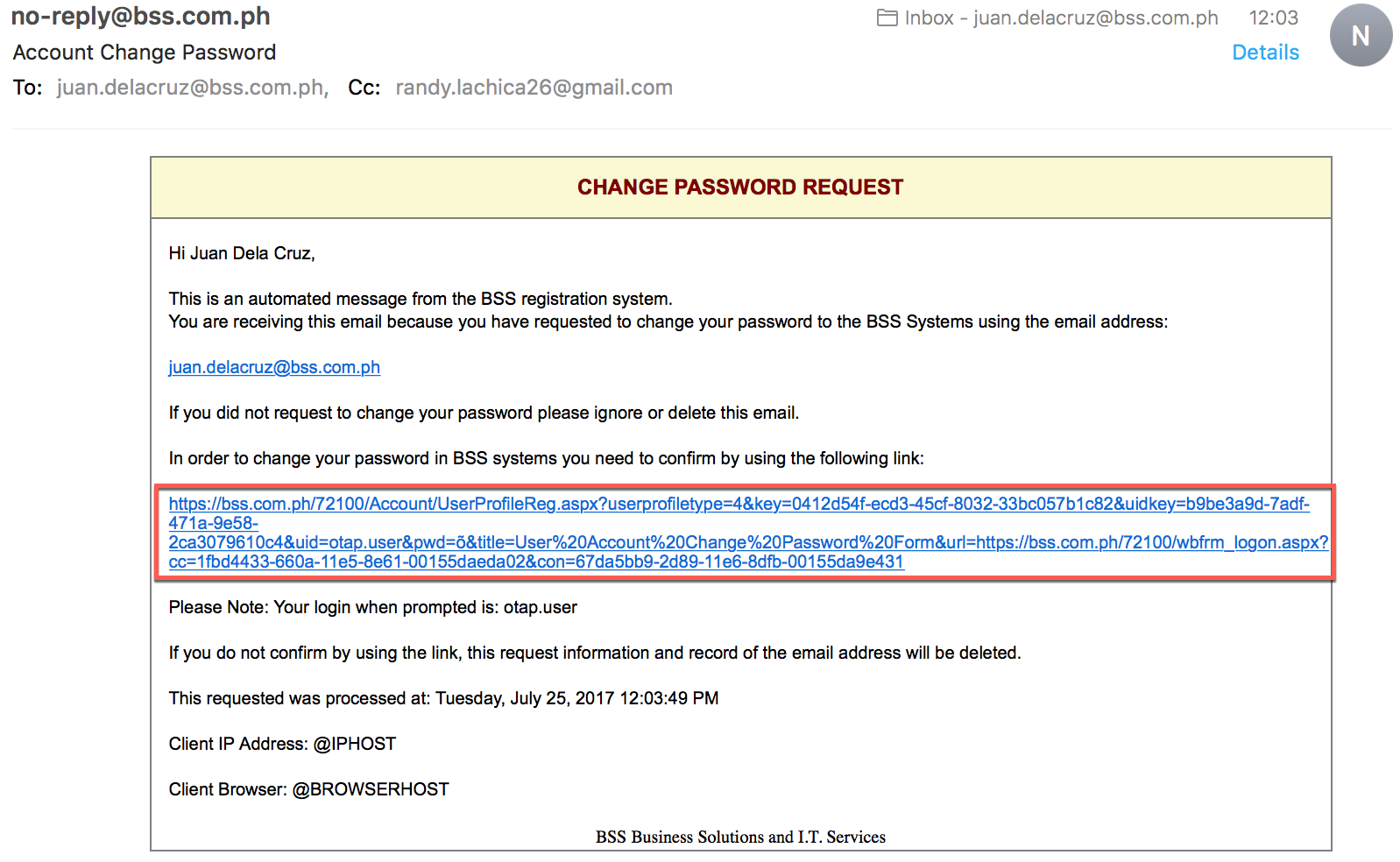
Task: Click the Account Change Password subject line
Action: [145, 53]
